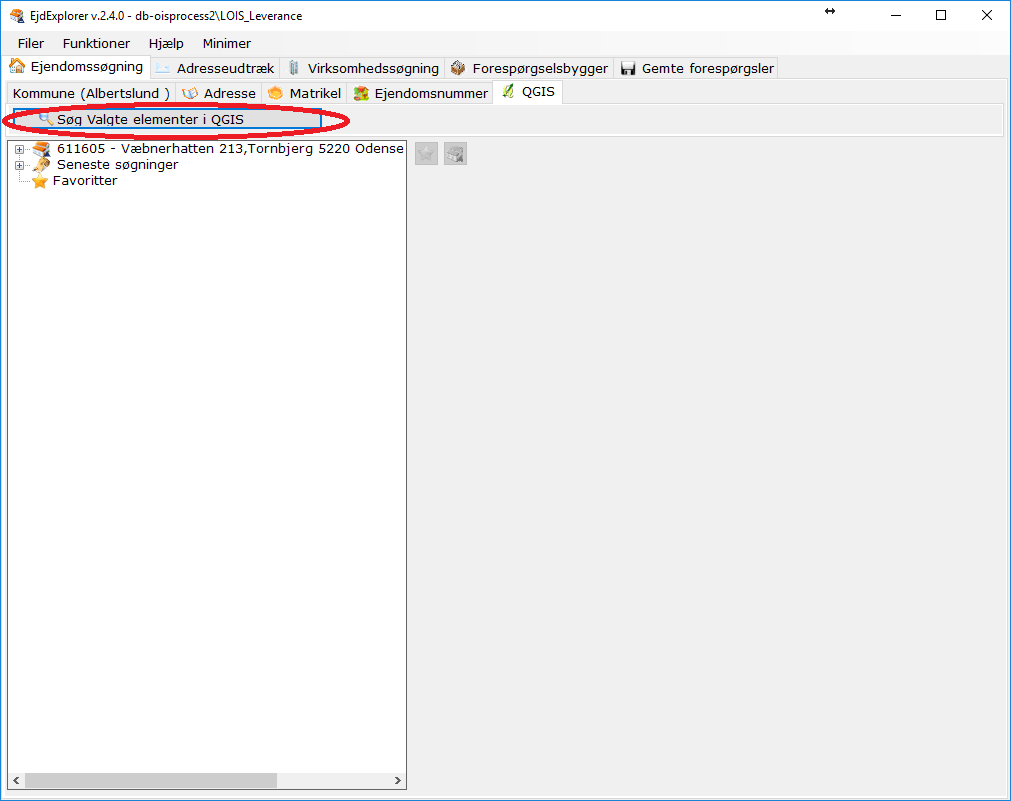Open the Funktioner menu
The height and width of the screenshot is (801, 1011).
coord(96,43)
